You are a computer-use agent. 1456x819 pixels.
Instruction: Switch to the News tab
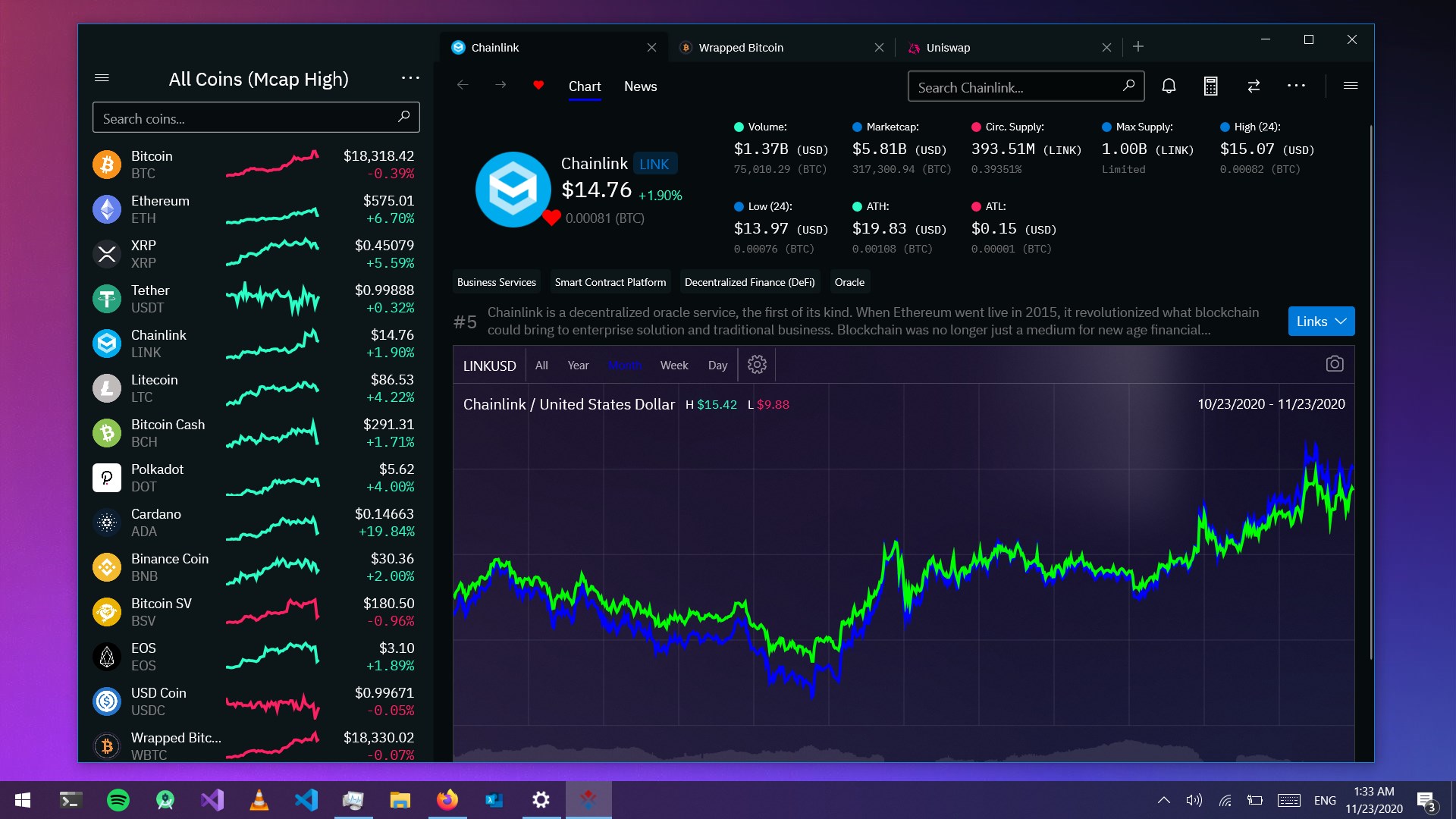[x=640, y=86]
